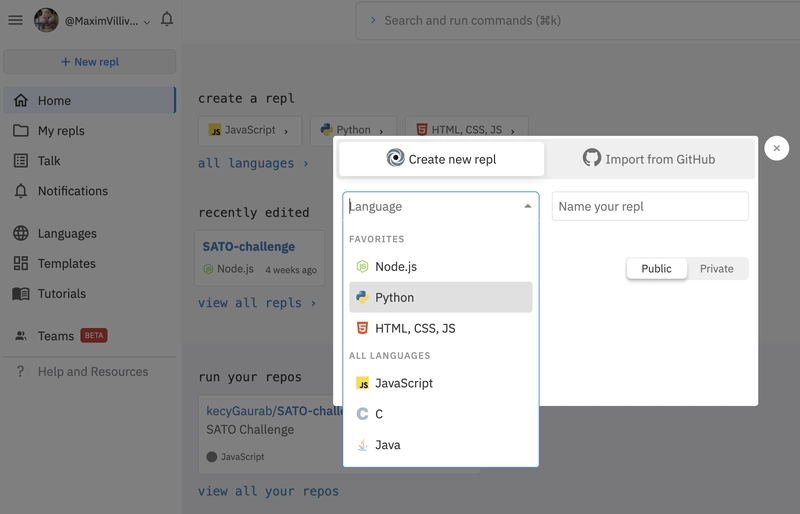Image resolution: width=800 pixels, height=514 pixels.
Task: Click the Languages globe icon
Action: [20, 233]
